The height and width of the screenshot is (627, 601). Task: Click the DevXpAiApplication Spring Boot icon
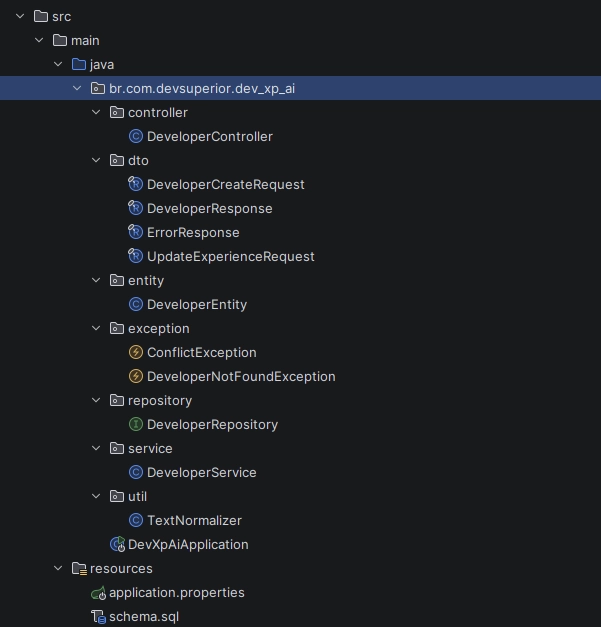pyautogui.click(x=117, y=544)
